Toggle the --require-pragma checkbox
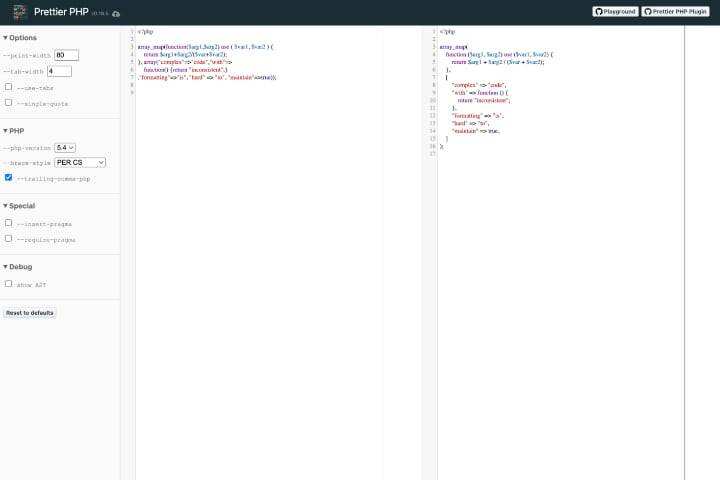720x480 pixels. 9,239
